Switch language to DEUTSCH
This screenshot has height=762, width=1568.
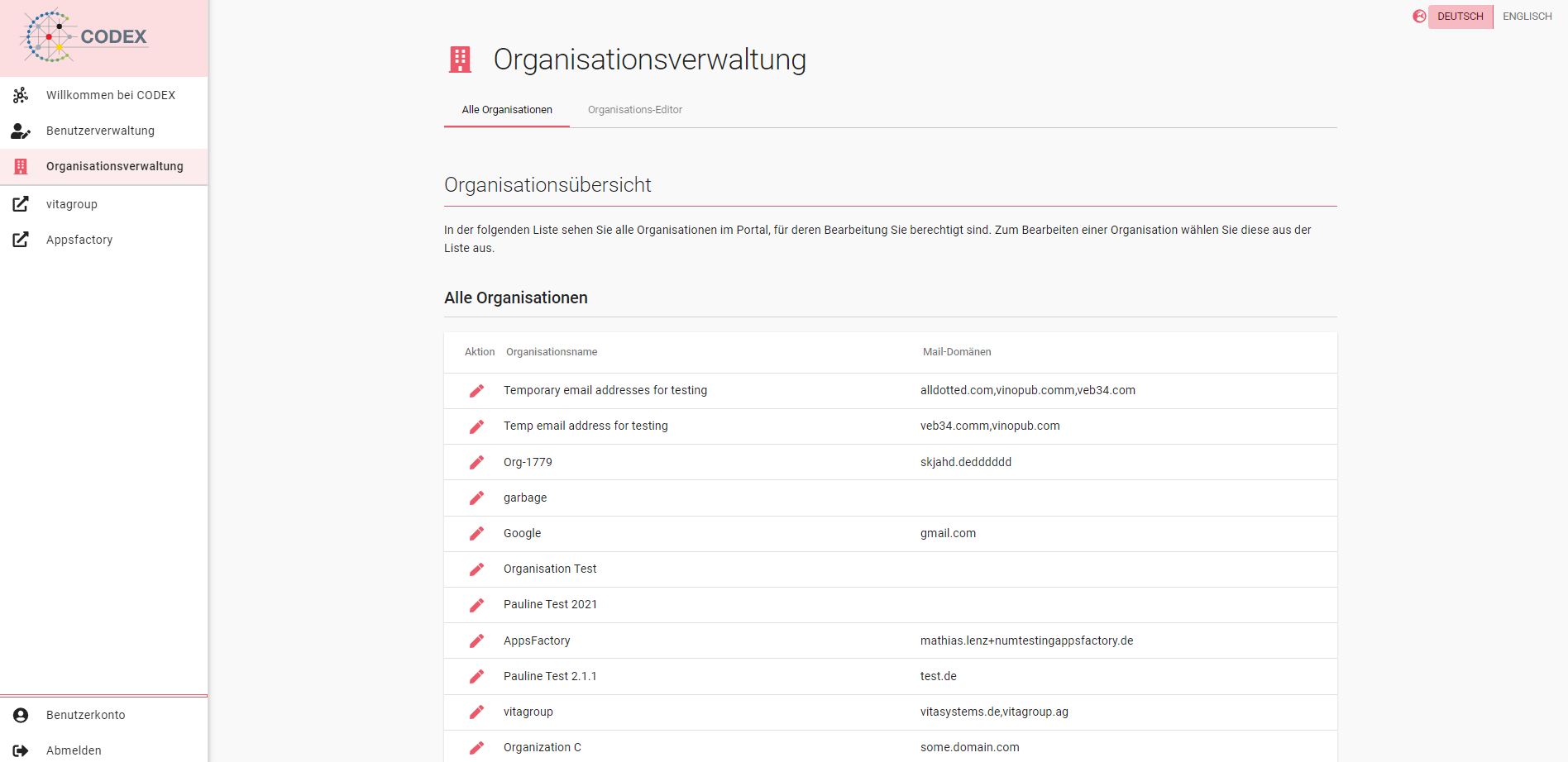(x=1460, y=17)
